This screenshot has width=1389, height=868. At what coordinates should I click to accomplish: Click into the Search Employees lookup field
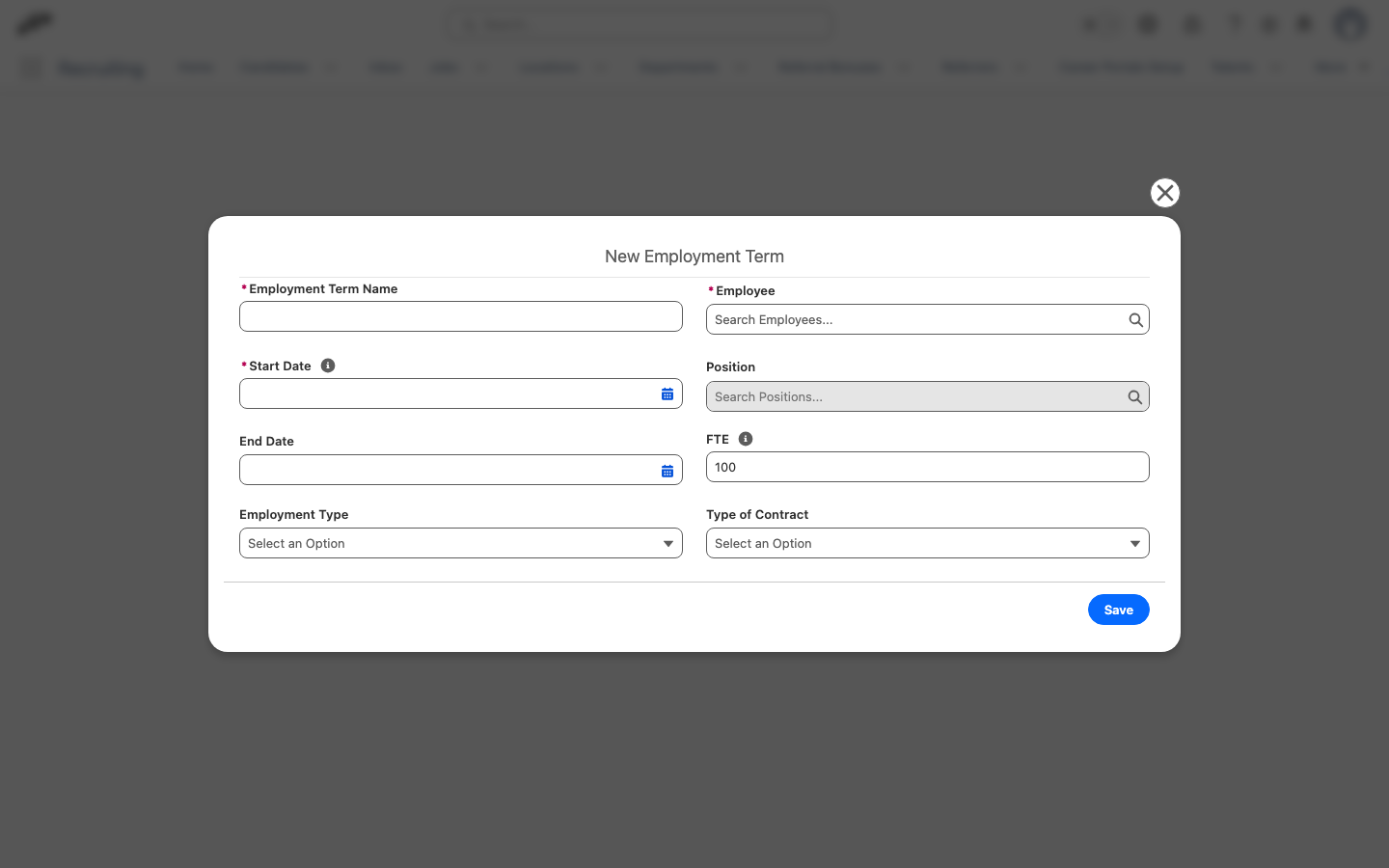click(928, 319)
